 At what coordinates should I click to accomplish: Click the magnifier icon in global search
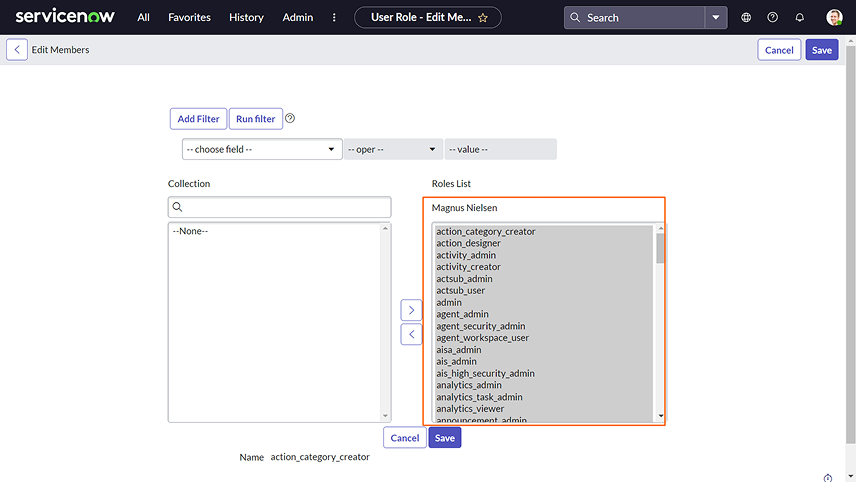pos(575,17)
